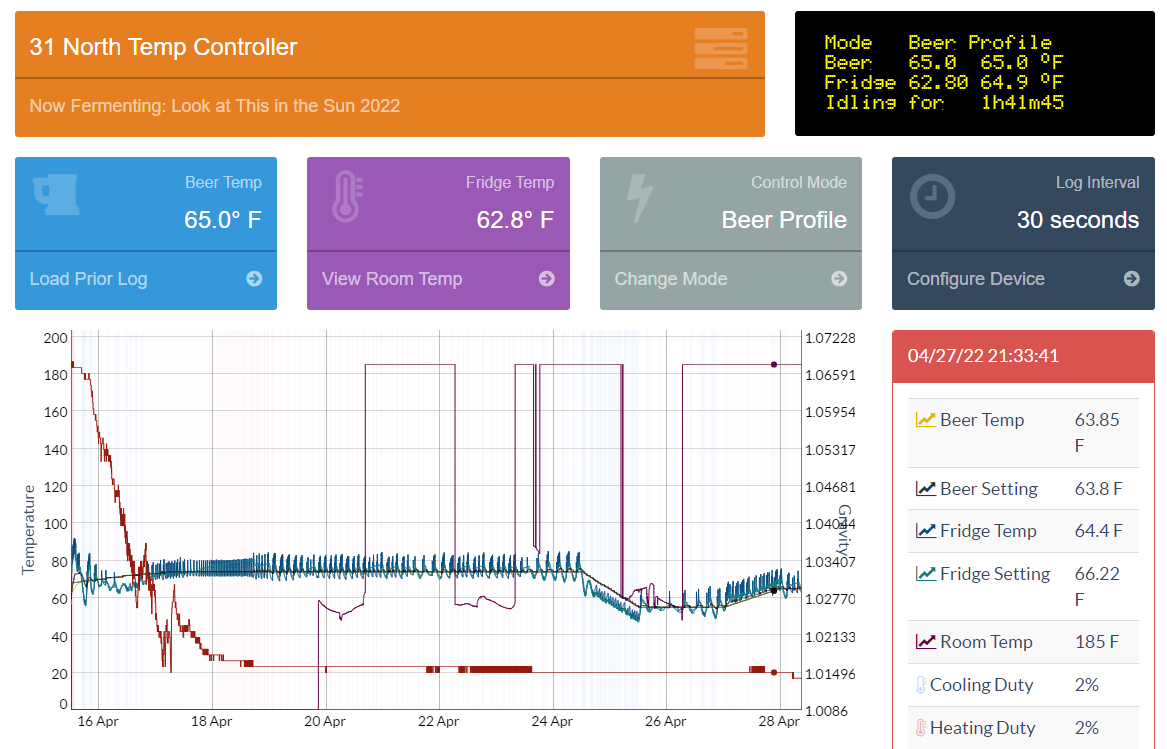The height and width of the screenshot is (749, 1167).
Task: Click the purple data point on chart
Action: click(774, 365)
